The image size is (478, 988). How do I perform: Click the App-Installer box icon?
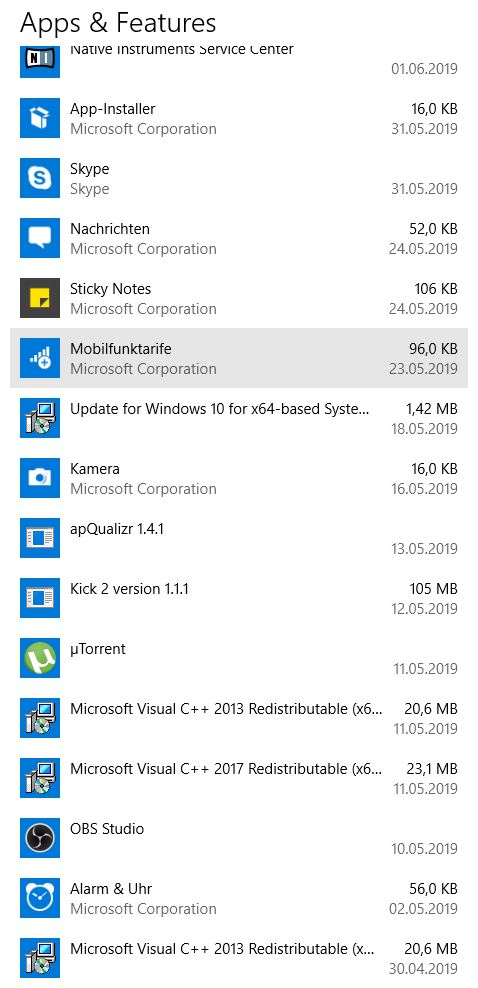40,118
